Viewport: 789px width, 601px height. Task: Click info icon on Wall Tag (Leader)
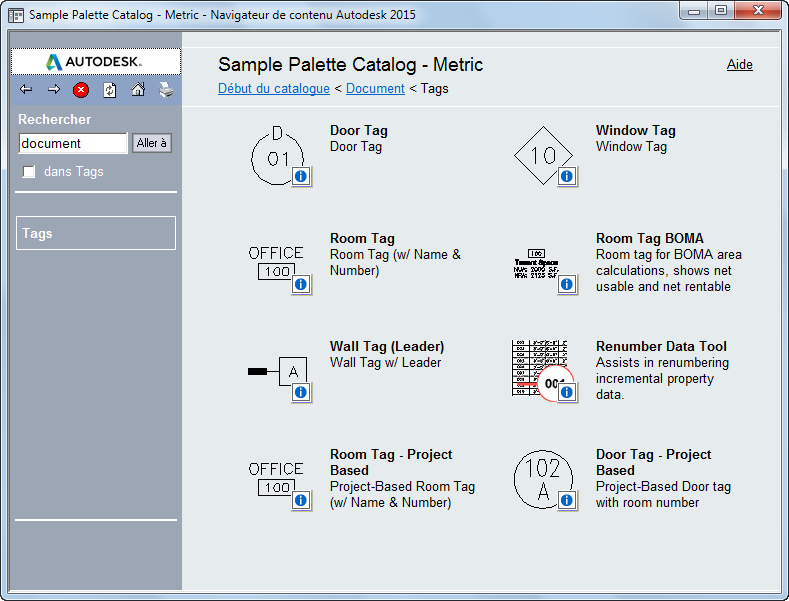coord(301,392)
